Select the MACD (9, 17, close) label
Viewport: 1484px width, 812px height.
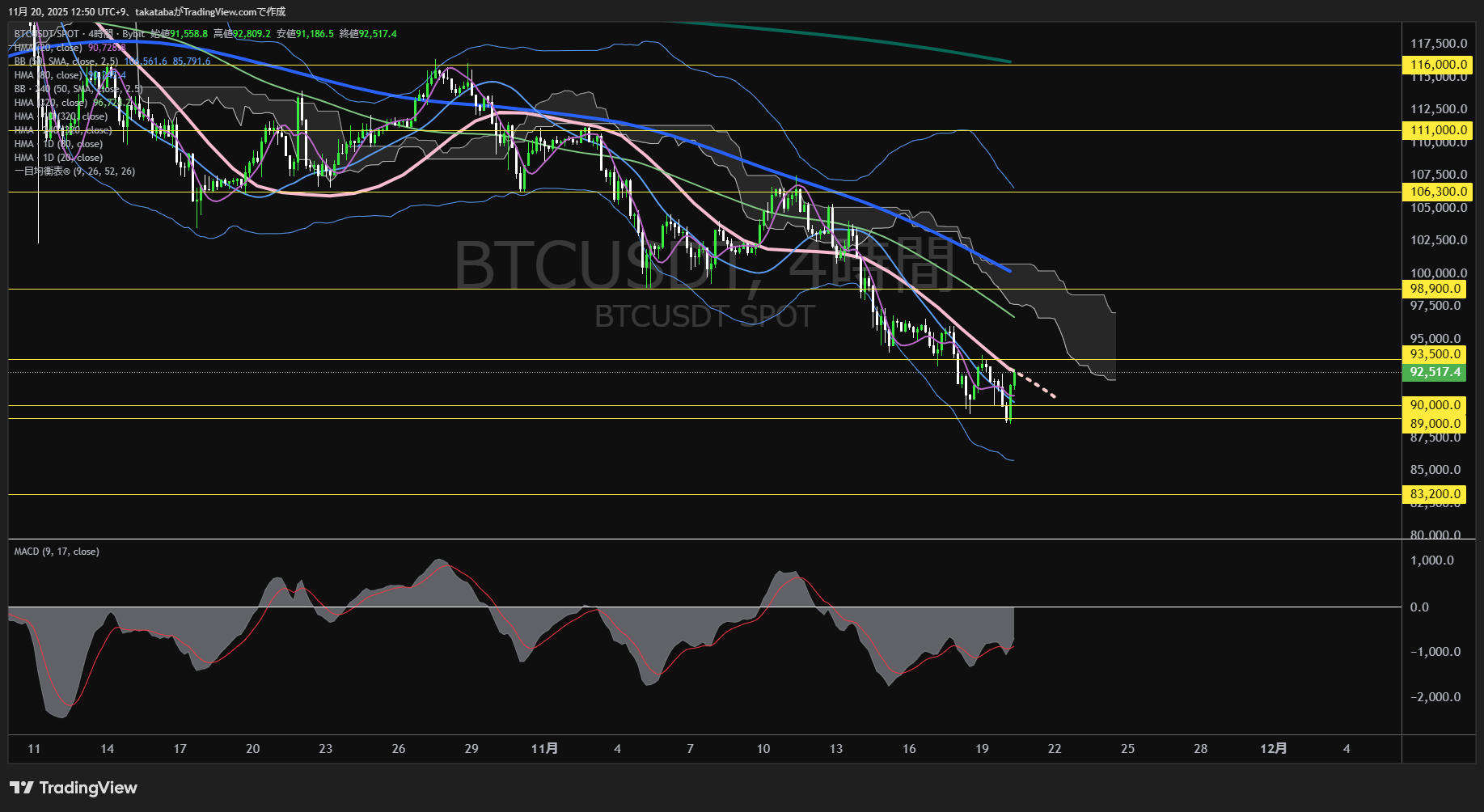55,551
